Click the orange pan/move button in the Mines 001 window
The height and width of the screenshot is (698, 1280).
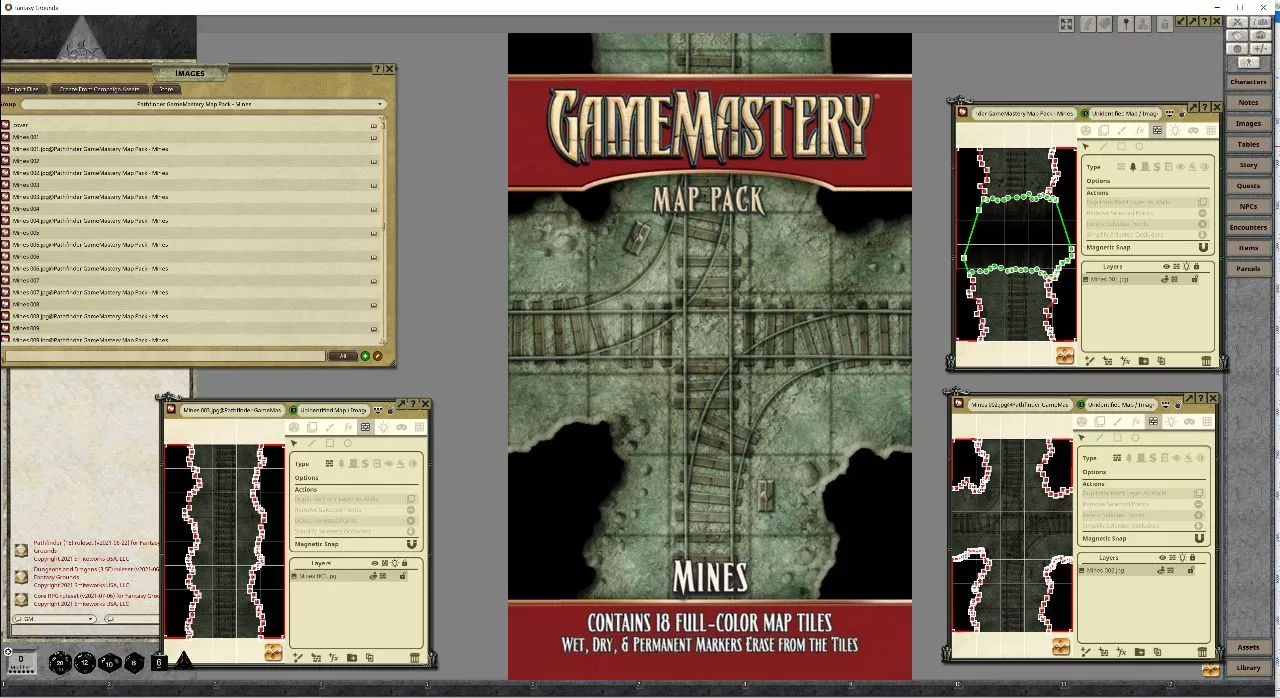(1065, 355)
